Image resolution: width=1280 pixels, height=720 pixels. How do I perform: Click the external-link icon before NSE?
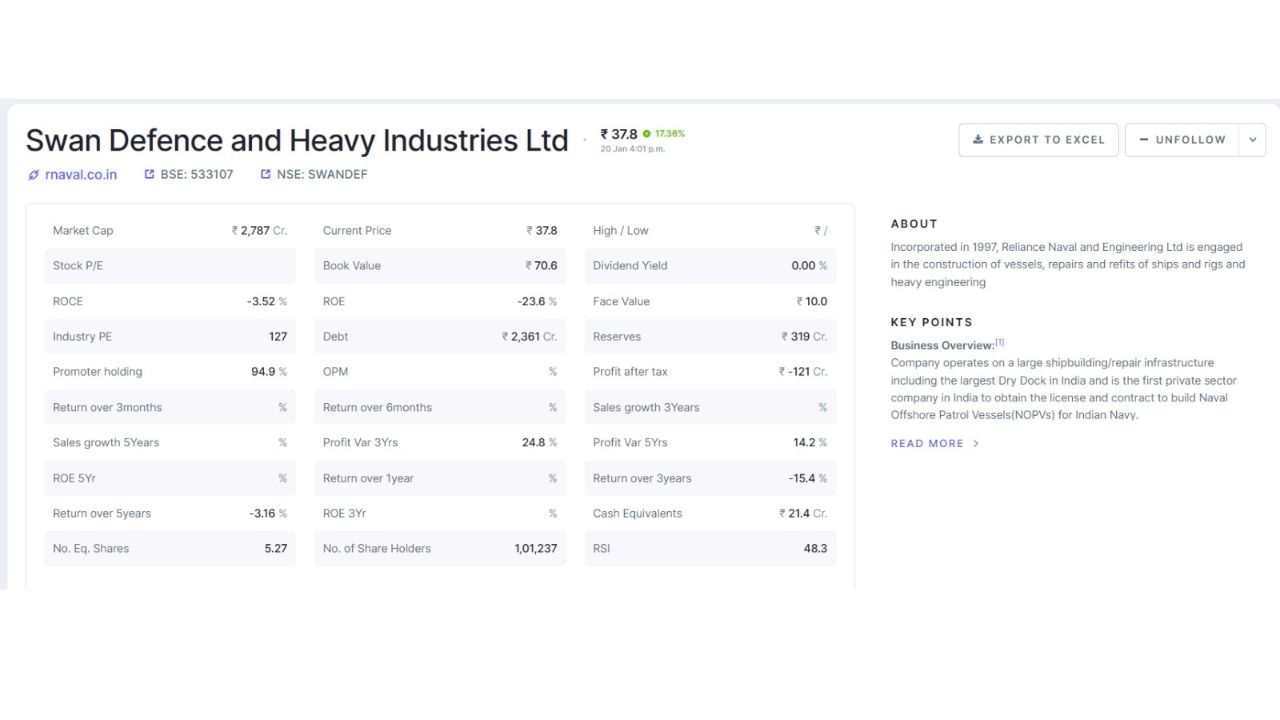pos(266,174)
